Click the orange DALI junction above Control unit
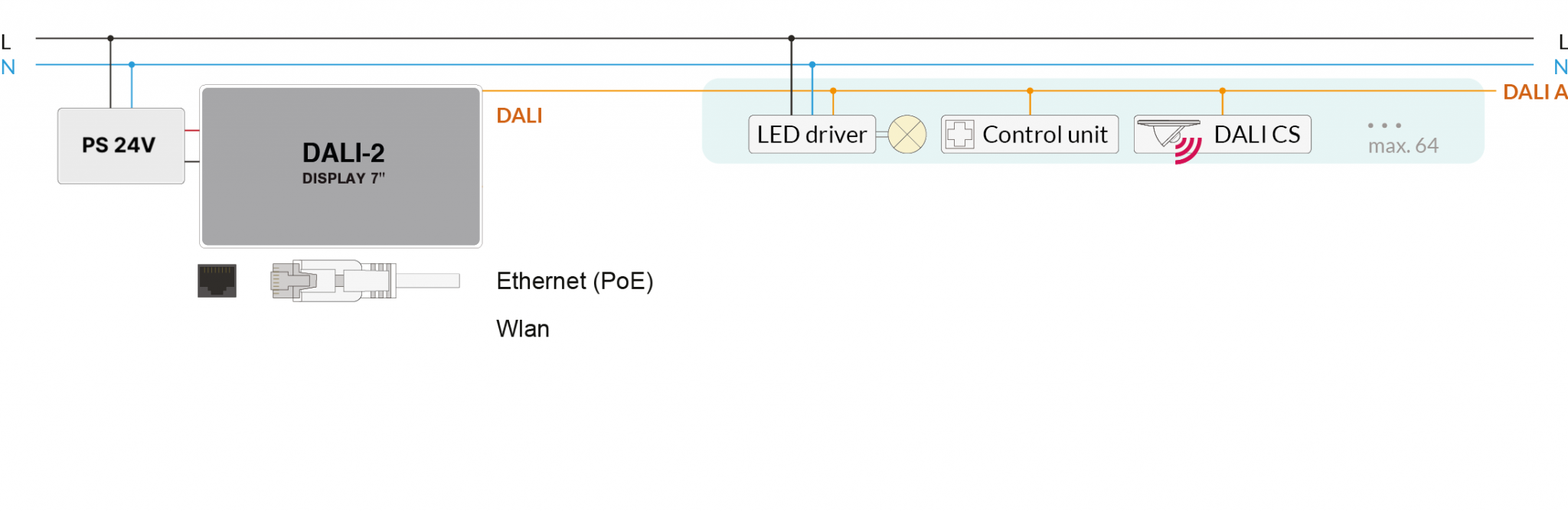Image resolution: width=1568 pixels, height=511 pixels. pos(1030,91)
